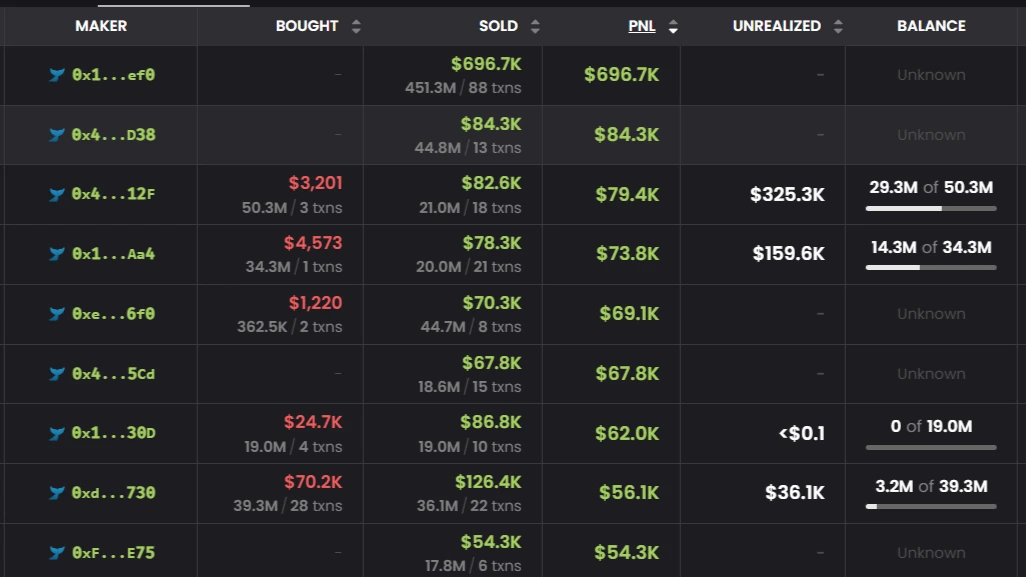This screenshot has height=577, width=1026.
Task: Sort table by SOLD column arrows
Action: (535, 27)
